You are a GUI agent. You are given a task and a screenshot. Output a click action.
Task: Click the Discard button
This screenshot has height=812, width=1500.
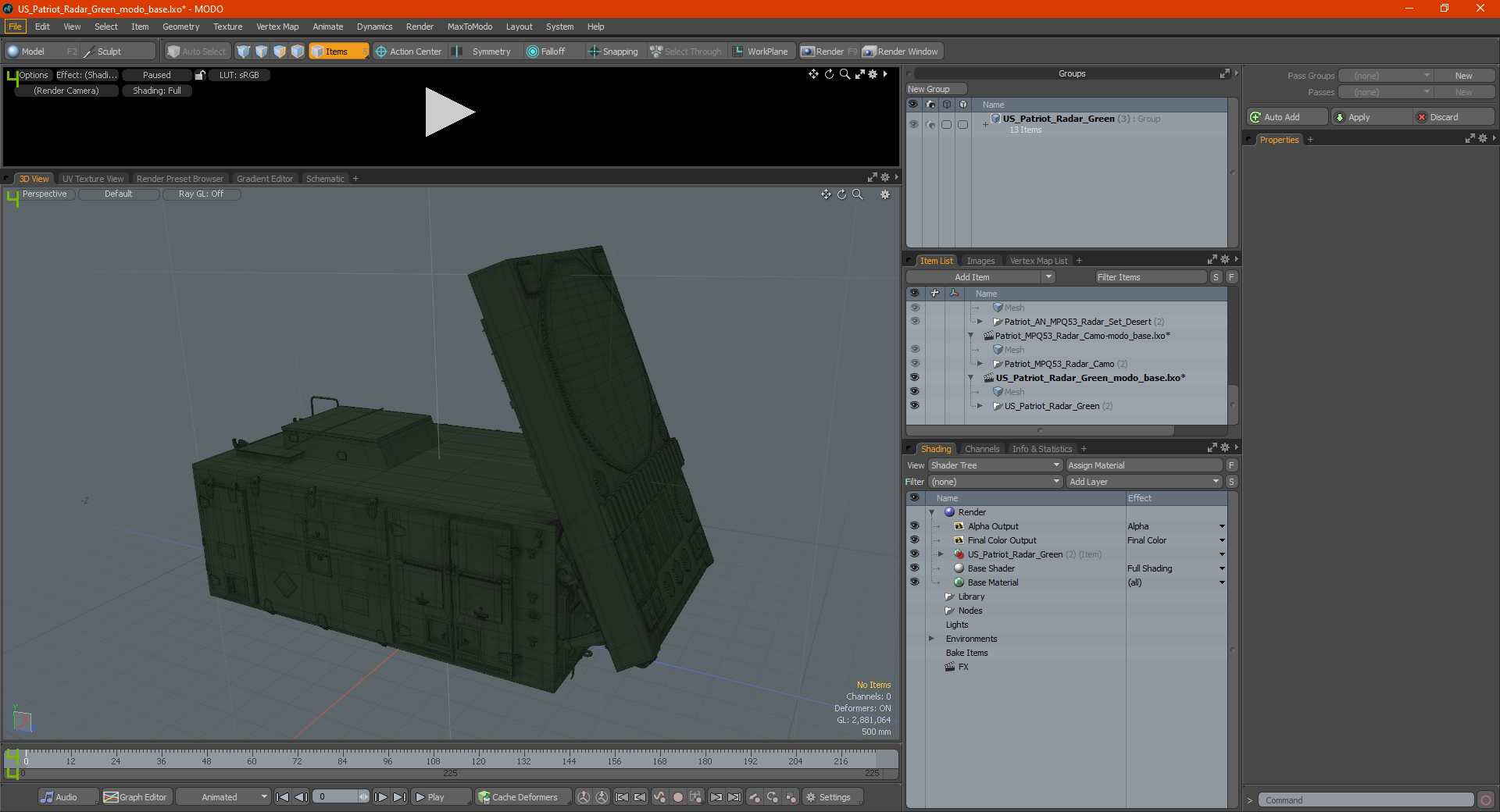coord(1454,117)
